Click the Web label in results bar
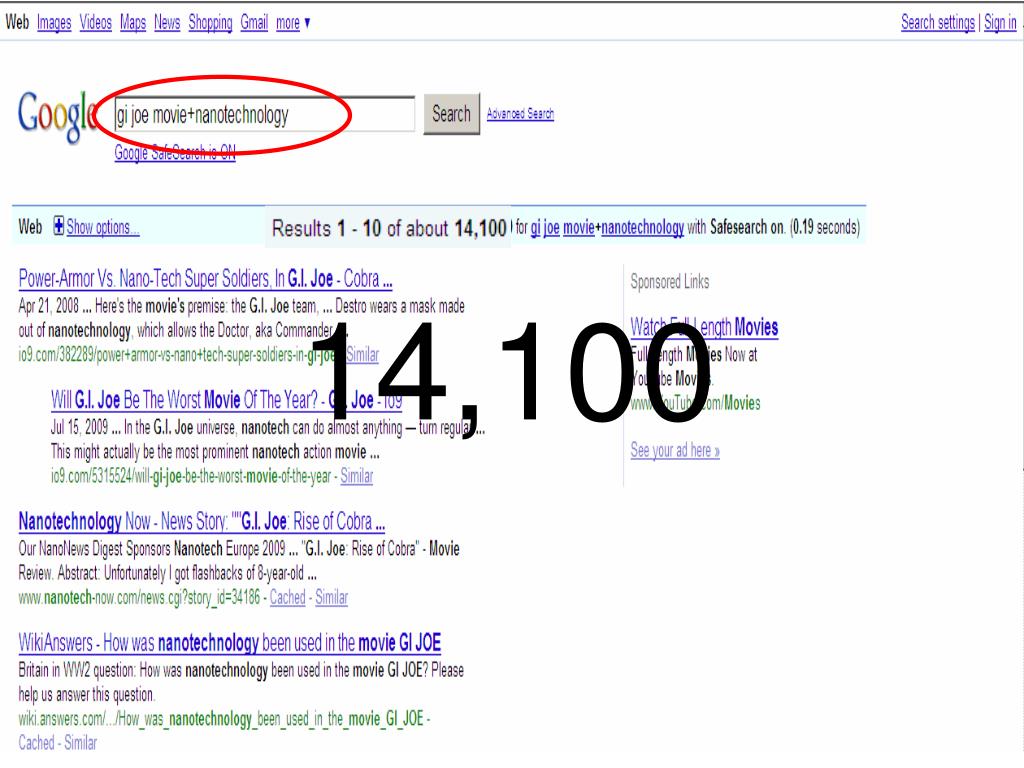 coord(30,227)
